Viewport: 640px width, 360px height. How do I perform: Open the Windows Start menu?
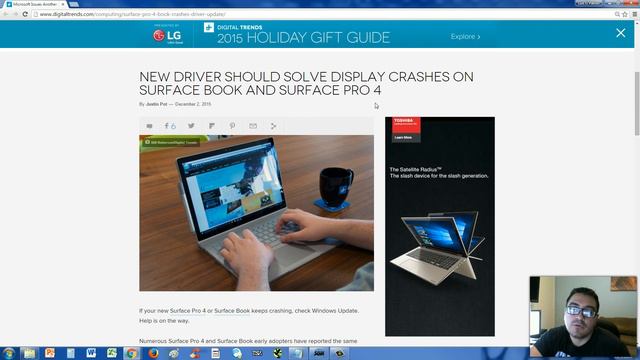[9, 353]
